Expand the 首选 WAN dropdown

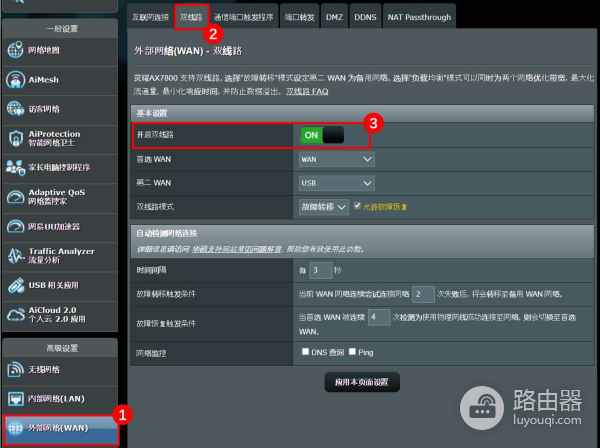coord(335,158)
